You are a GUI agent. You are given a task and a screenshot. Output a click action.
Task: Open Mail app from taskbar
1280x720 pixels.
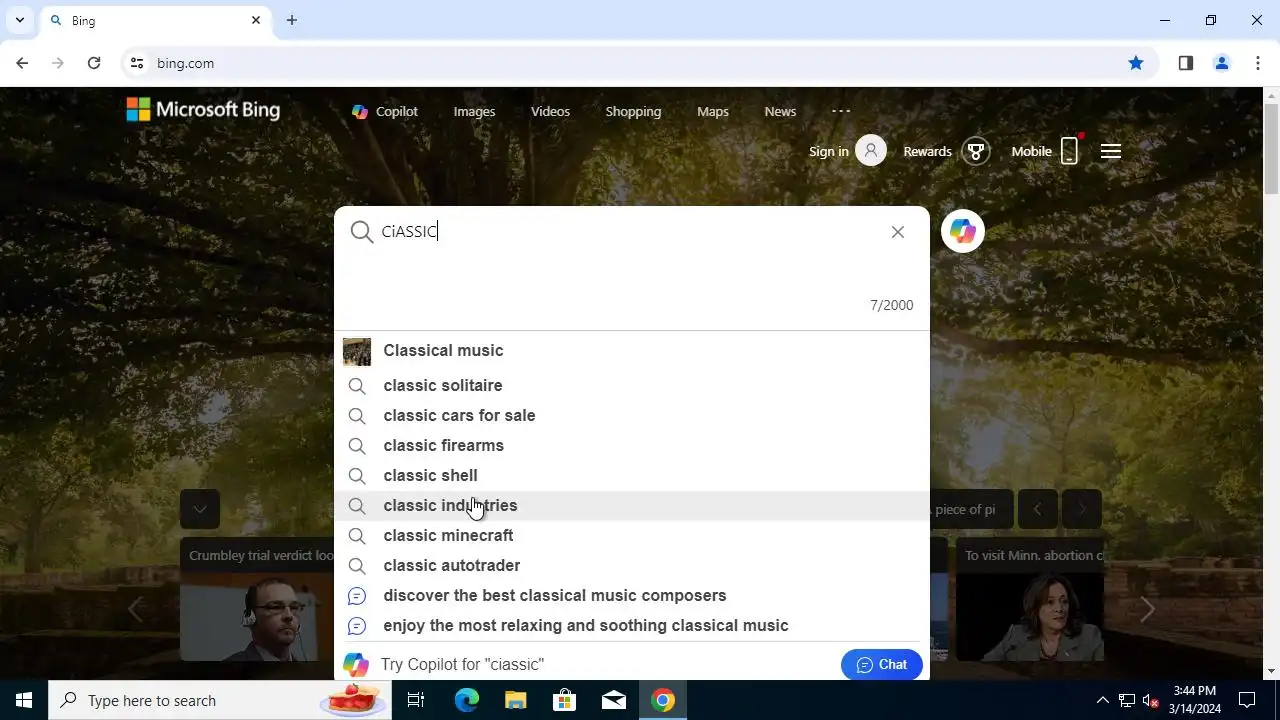click(x=614, y=700)
